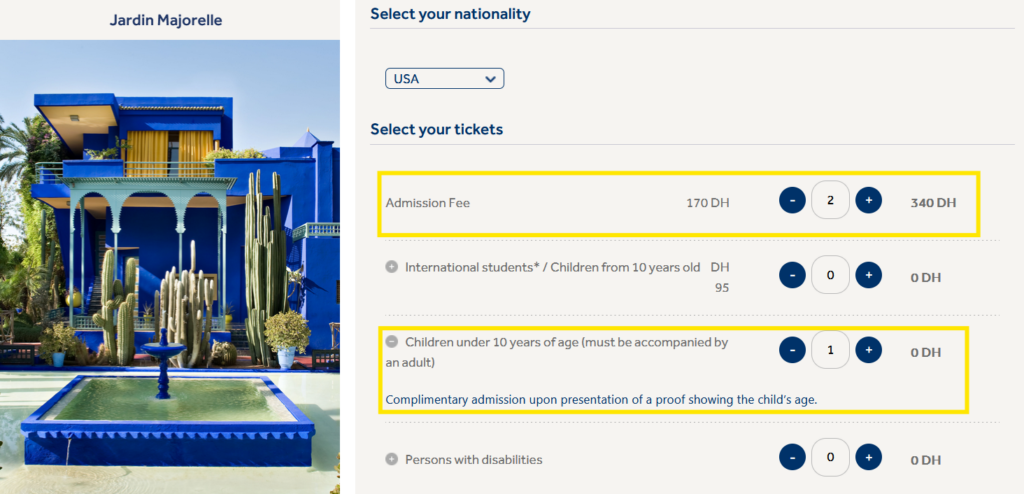The width and height of the screenshot is (1024, 494).
Task: Add a Persons with disabilities ticket
Action: point(868,458)
